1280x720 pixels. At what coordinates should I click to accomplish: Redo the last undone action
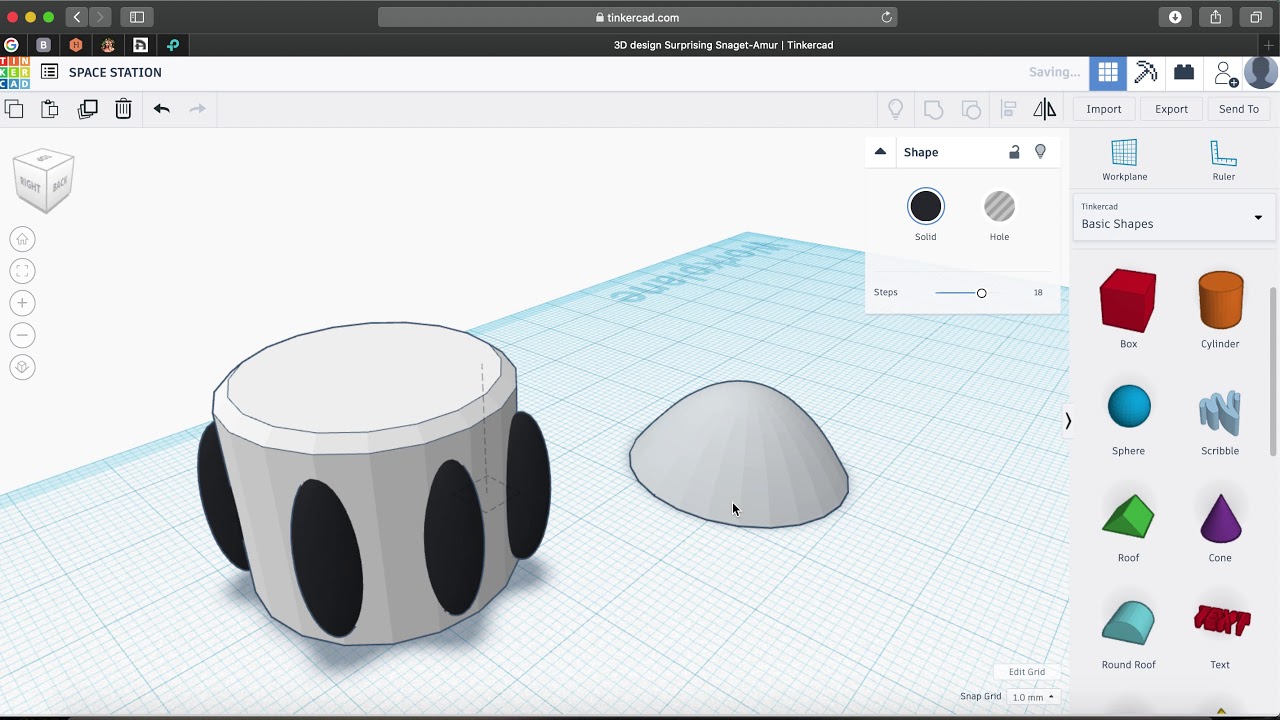[198, 109]
